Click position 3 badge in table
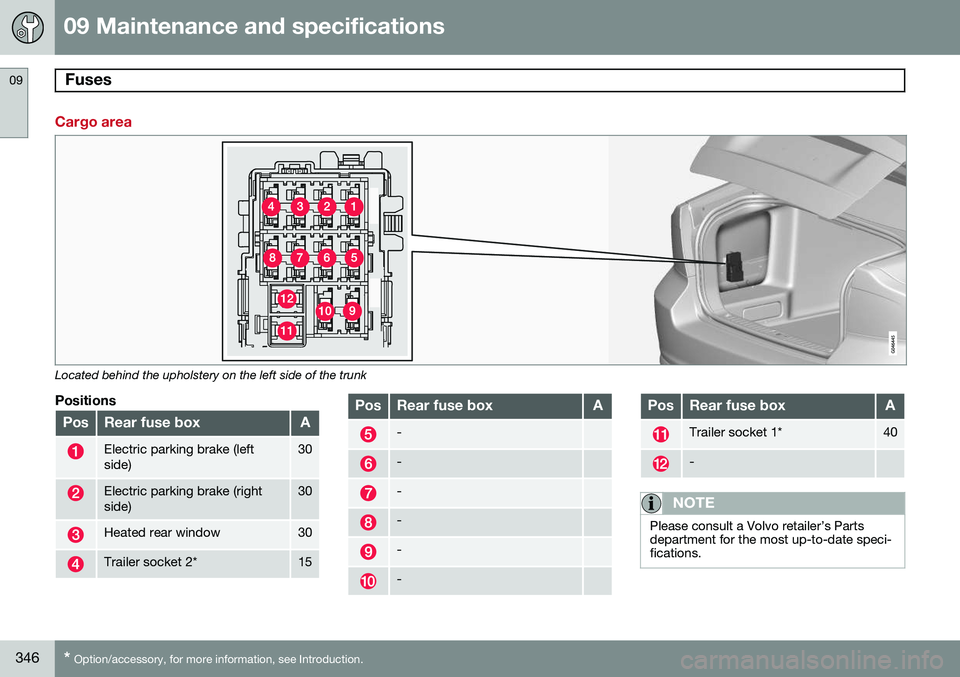This screenshot has width=960, height=677. pyautogui.click(x=76, y=534)
